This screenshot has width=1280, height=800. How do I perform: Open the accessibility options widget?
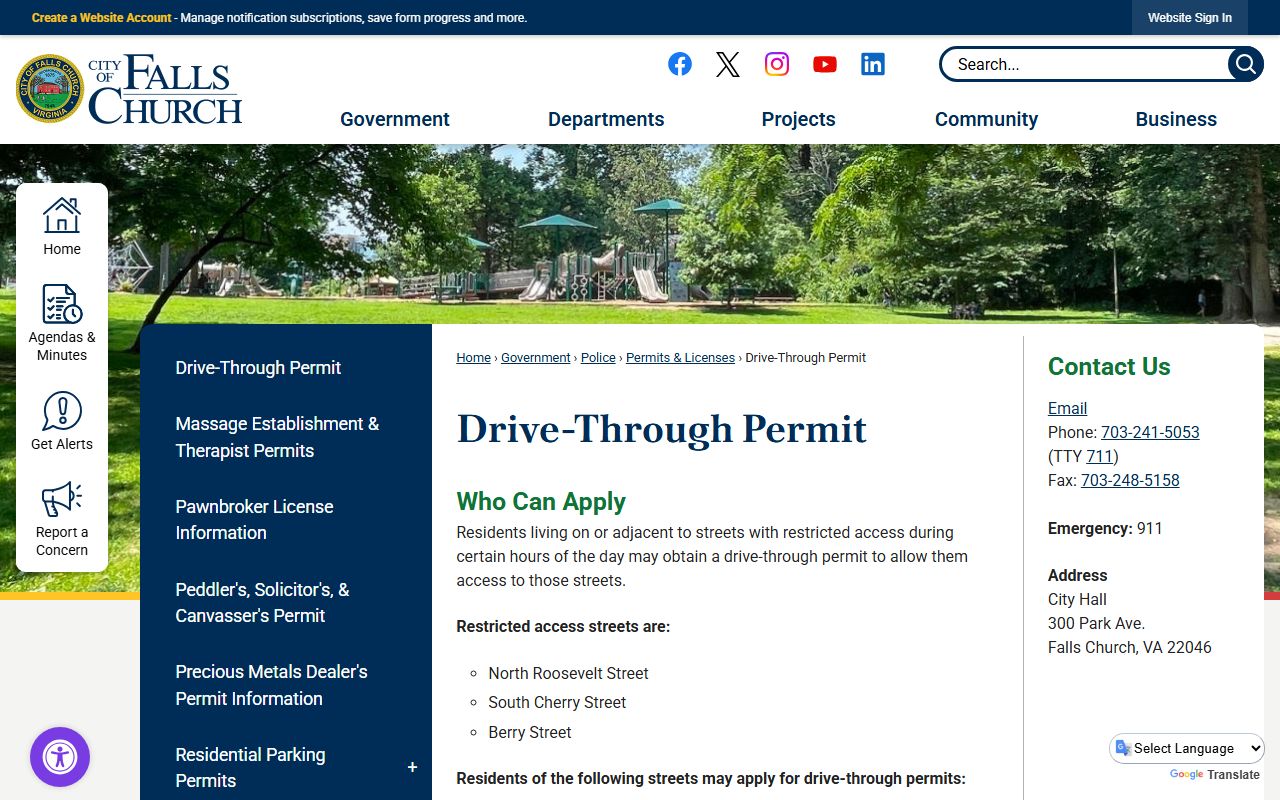(60, 757)
